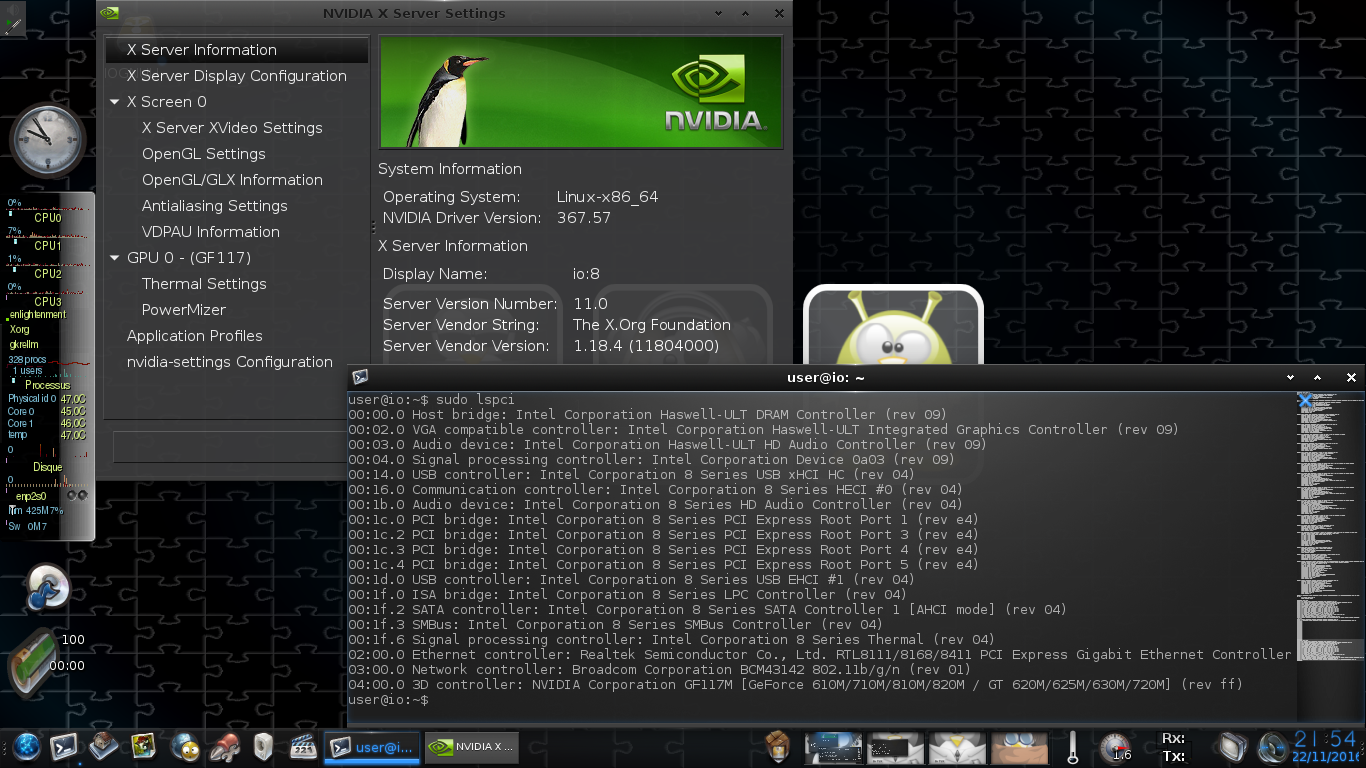
Task: Open X Server XVideo Settings
Action: 232,128
